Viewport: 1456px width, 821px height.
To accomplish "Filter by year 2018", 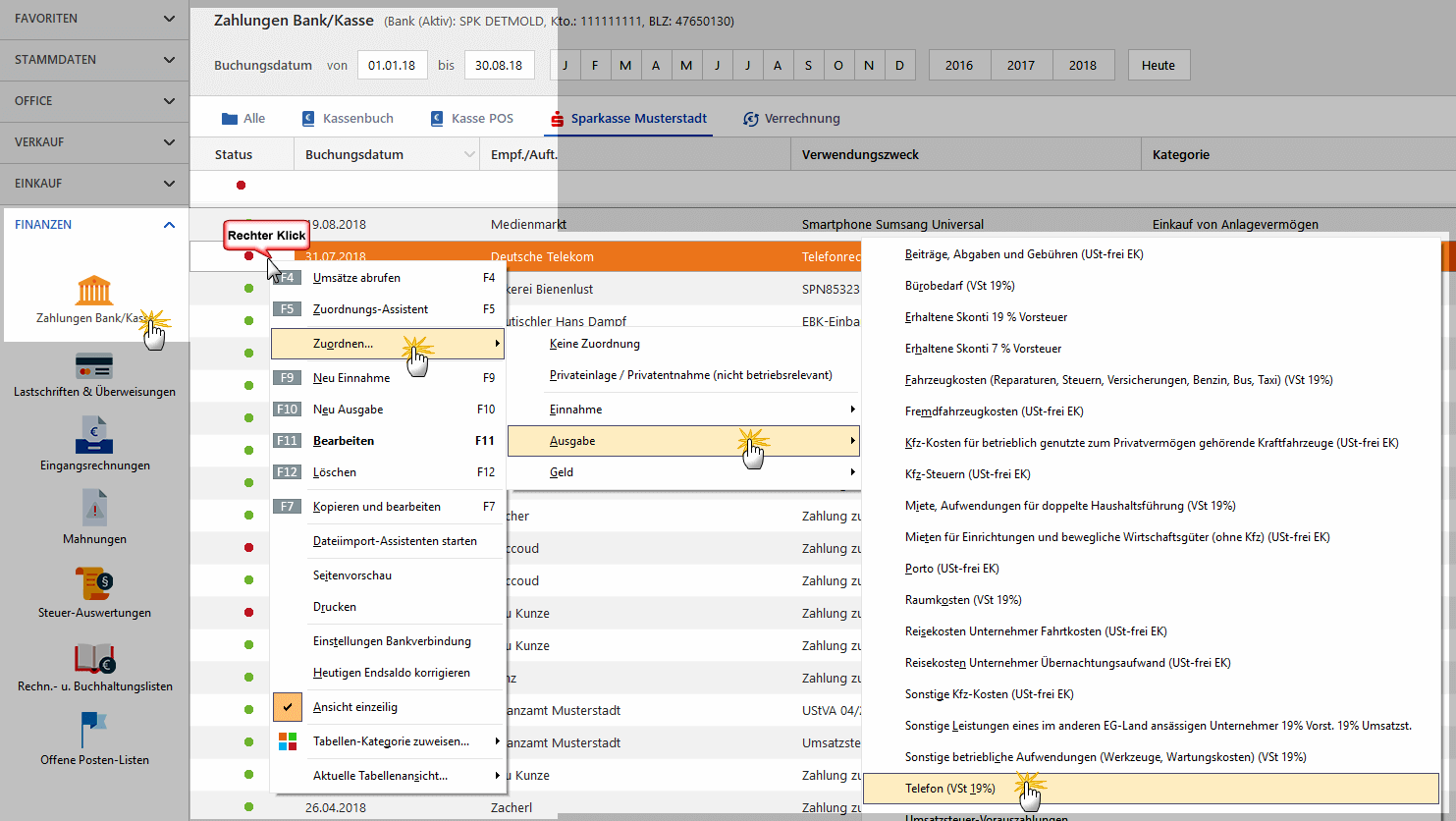I will click(x=1083, y=65).
